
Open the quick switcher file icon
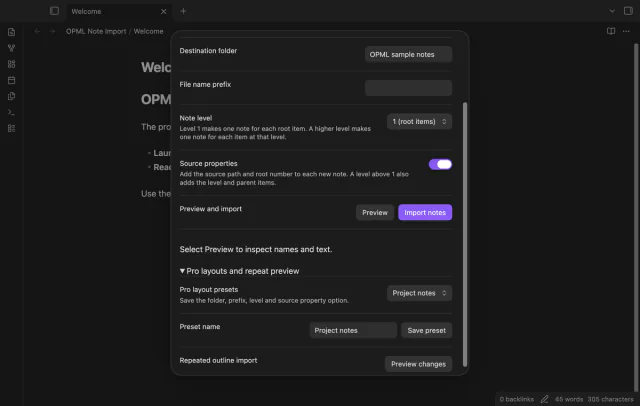(11, 32)
